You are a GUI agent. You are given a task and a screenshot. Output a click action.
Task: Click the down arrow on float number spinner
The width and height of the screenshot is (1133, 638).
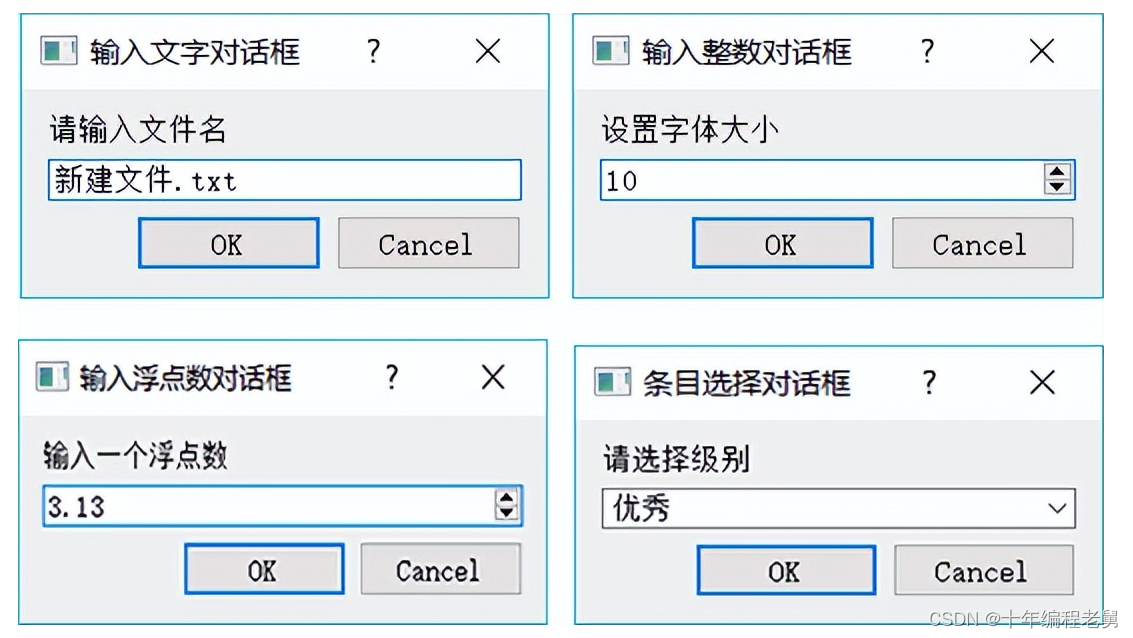[508, 513]
